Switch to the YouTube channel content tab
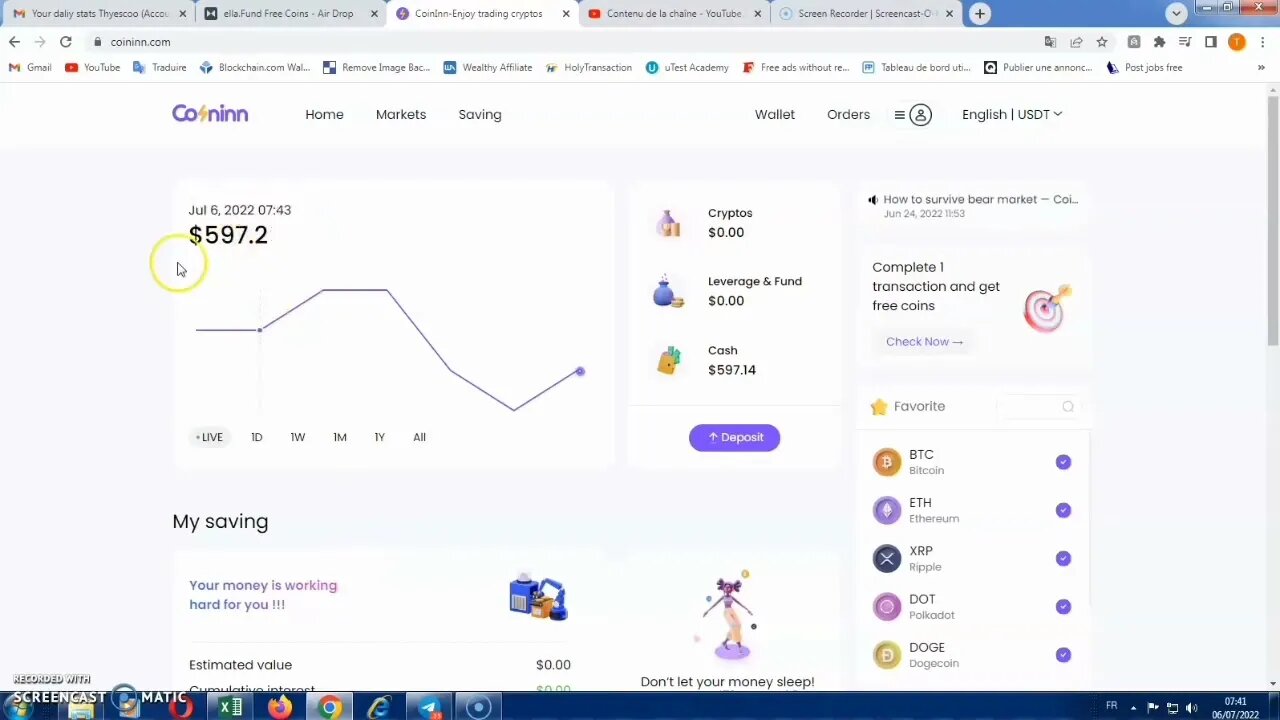 coord(673,13)
